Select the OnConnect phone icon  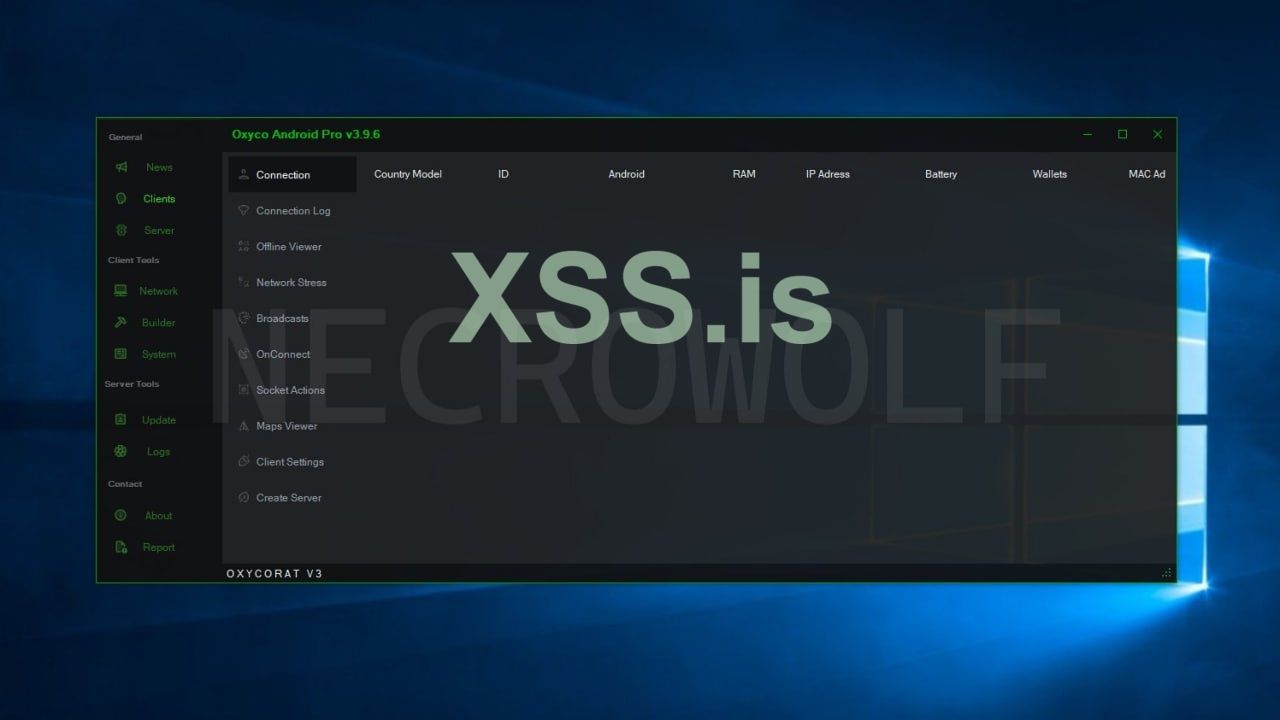click(x=243, y=354)
